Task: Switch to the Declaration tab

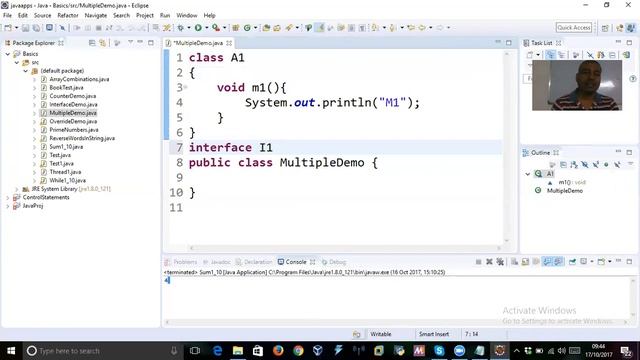Action: point(254,262)
